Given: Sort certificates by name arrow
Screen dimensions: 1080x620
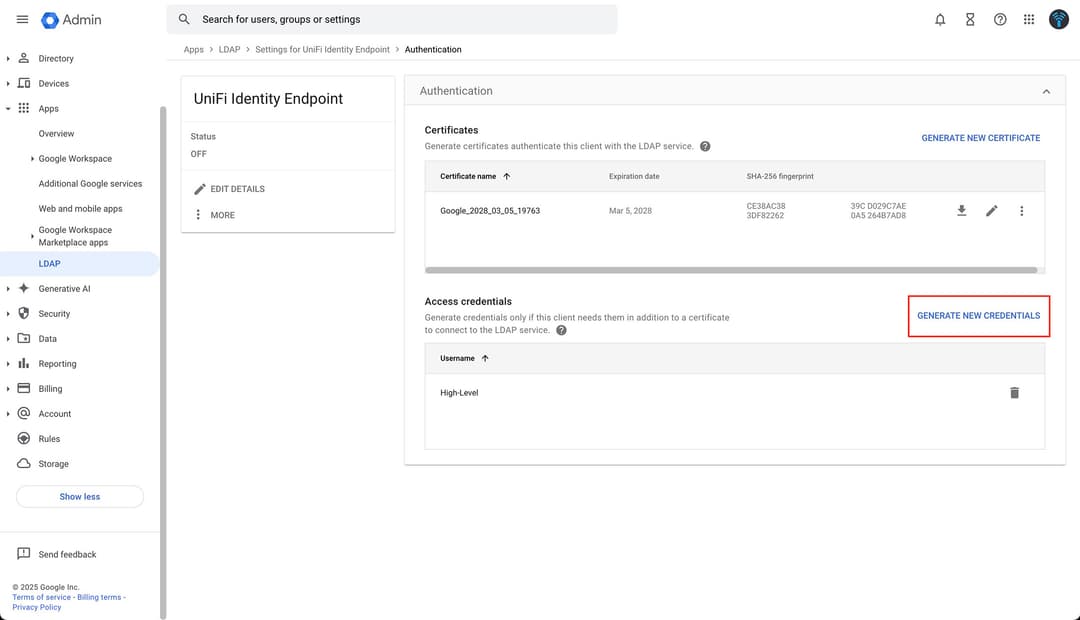Looking at the screenshot, I should pyautogui.click(x=506, y=176).
